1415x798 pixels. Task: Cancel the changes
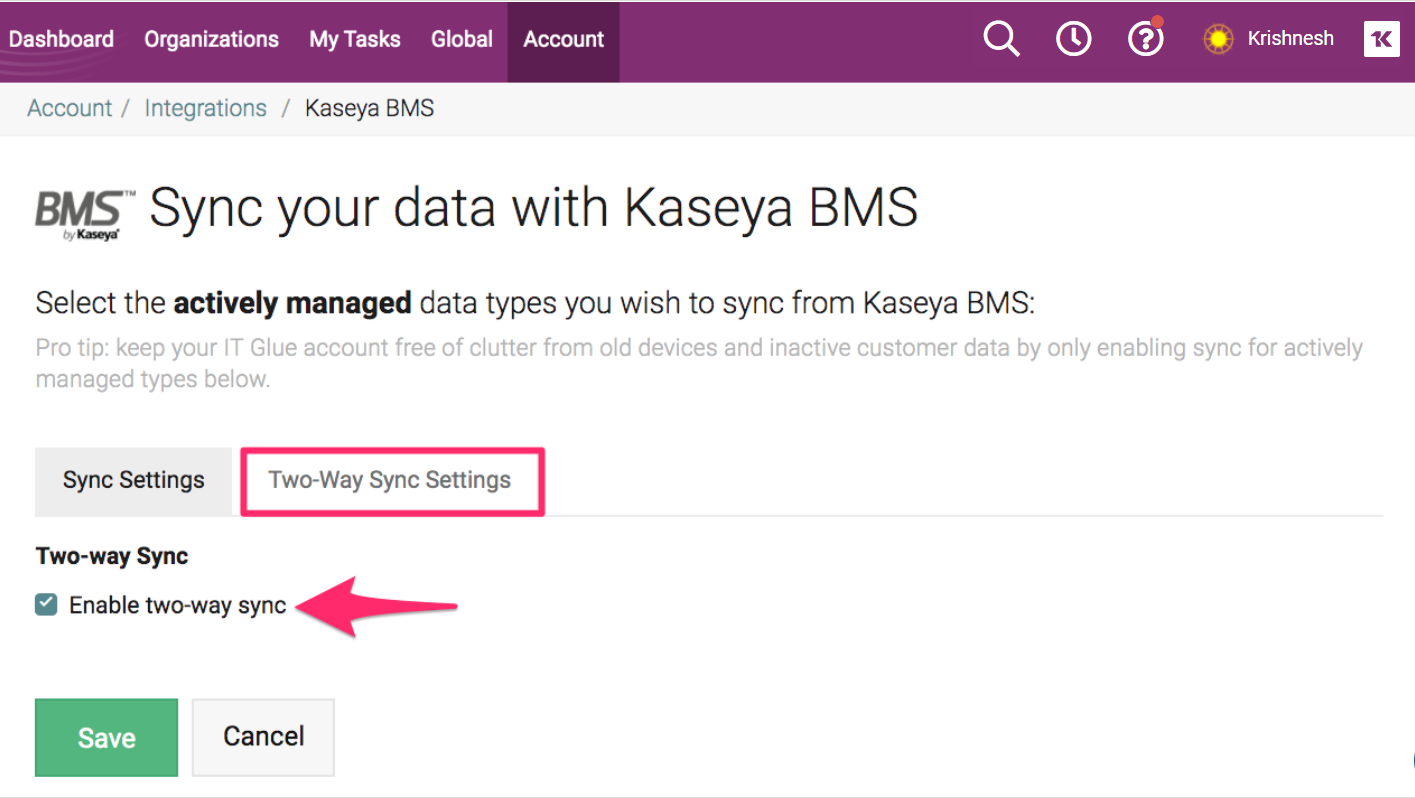point(263,737)
